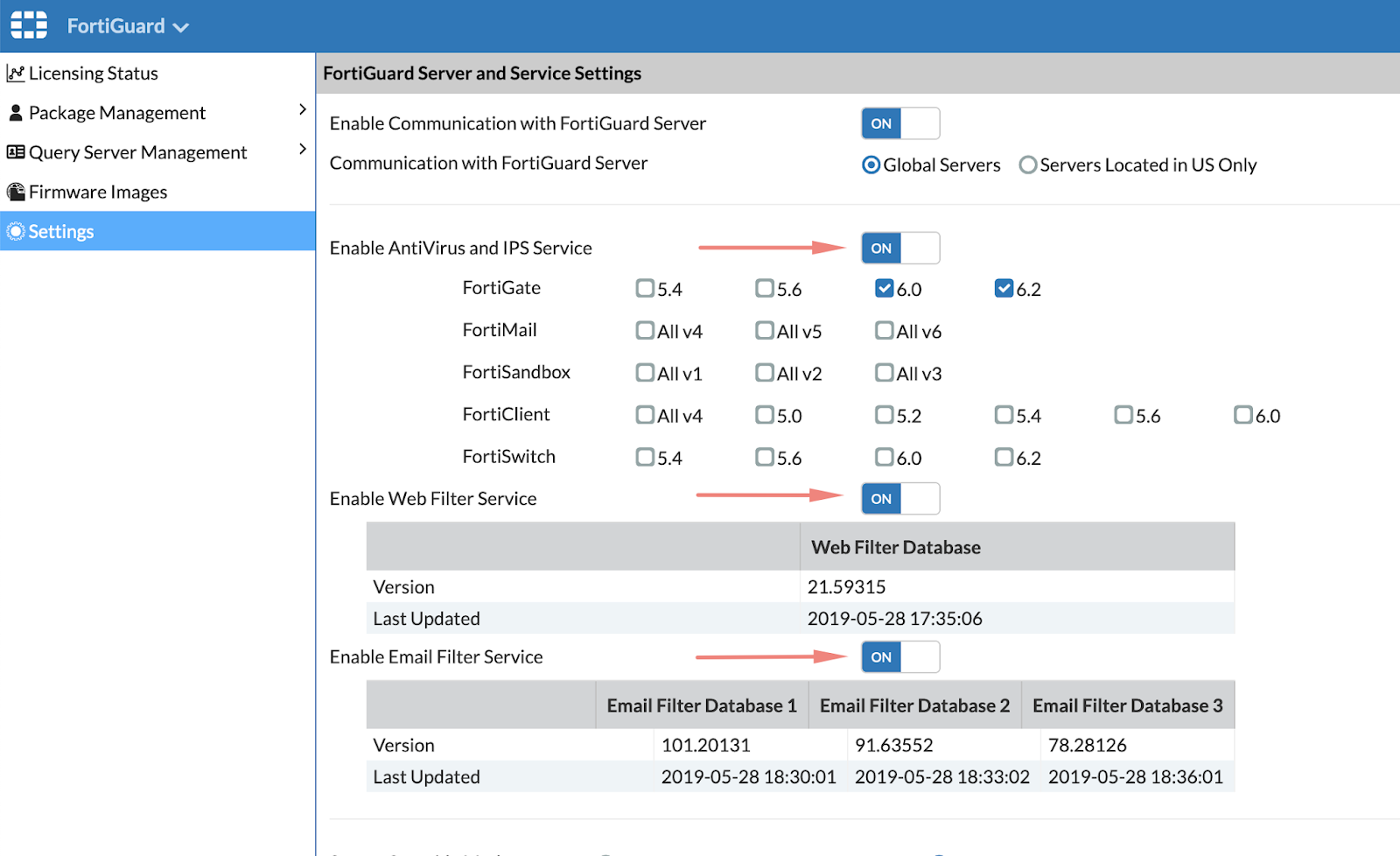Click the FortiSandbox product row label
The image size is (1400, 856).
(x=516, y=372)
